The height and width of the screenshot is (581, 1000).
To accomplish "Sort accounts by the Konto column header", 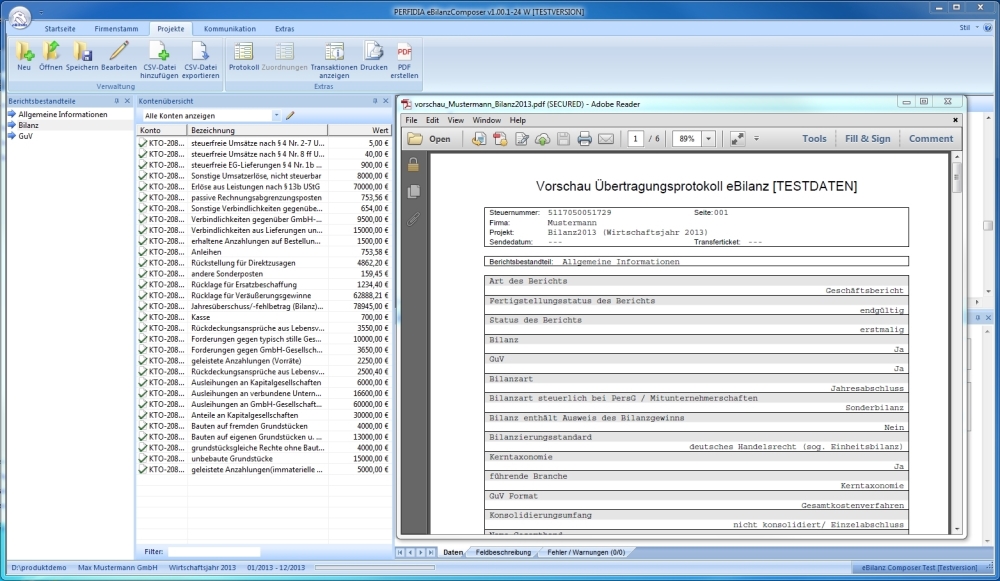I will (x=162, y=130).
